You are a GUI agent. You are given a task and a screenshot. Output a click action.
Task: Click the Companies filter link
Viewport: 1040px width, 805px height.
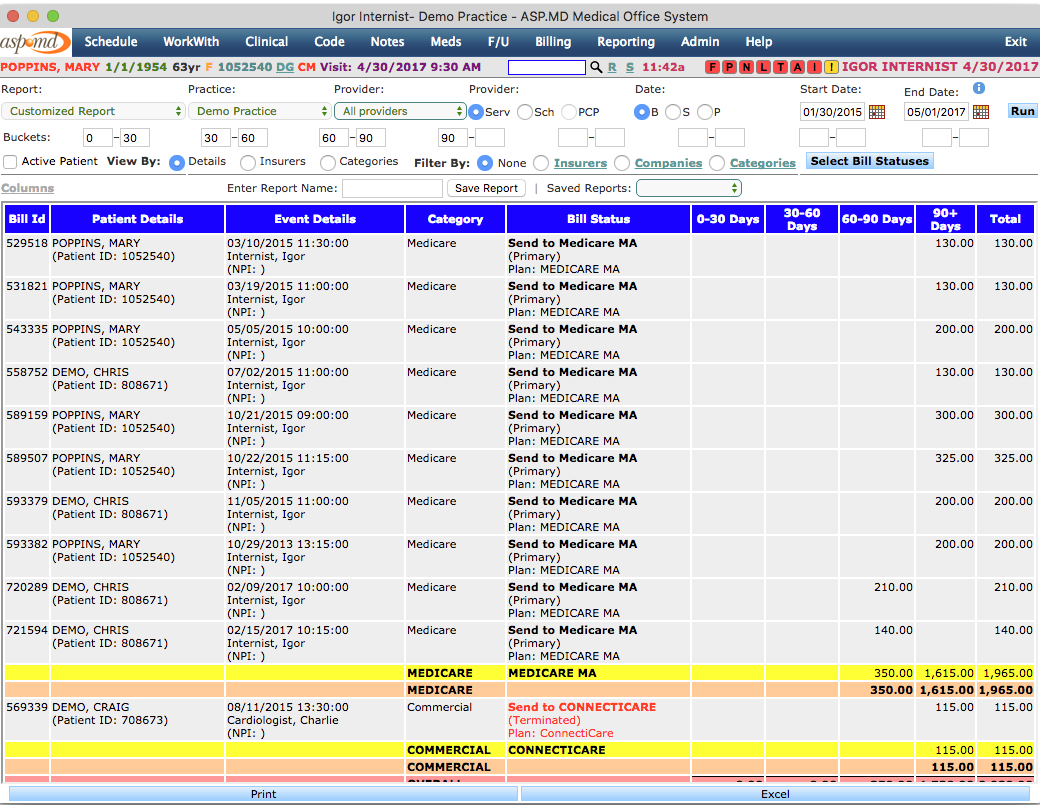tap(668, 163)
